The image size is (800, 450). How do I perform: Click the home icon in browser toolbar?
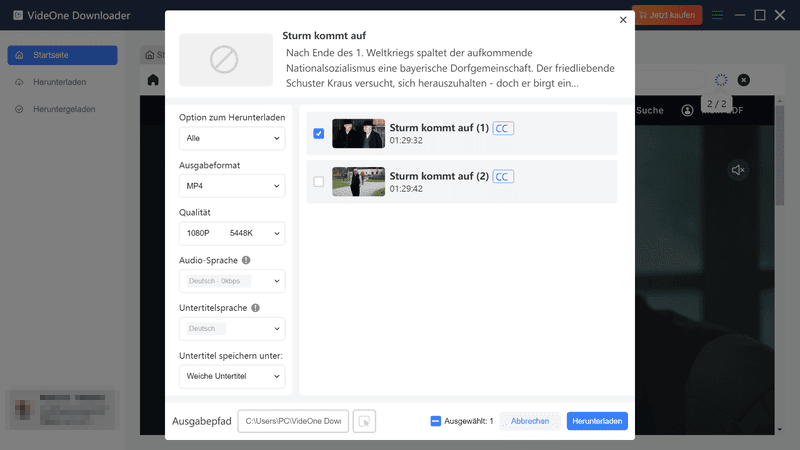(153, 80)
